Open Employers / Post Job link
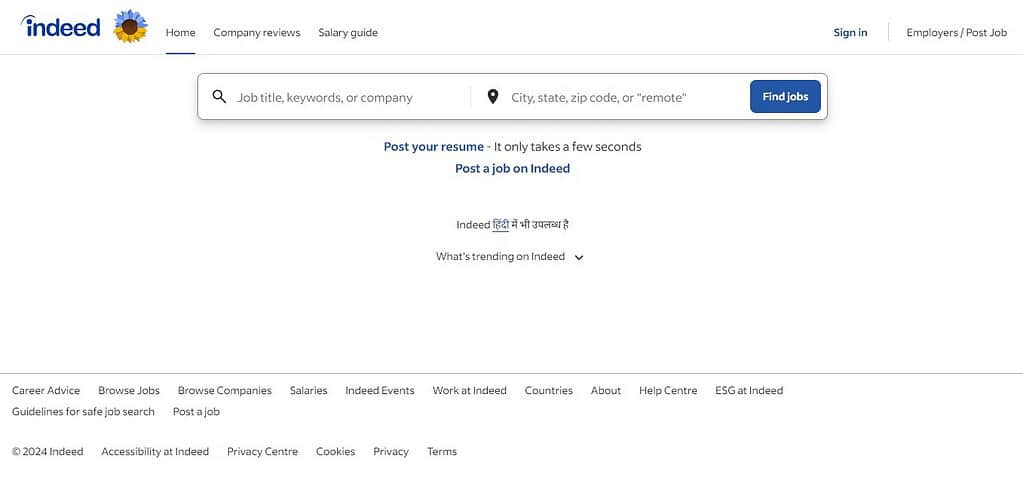 956,32
